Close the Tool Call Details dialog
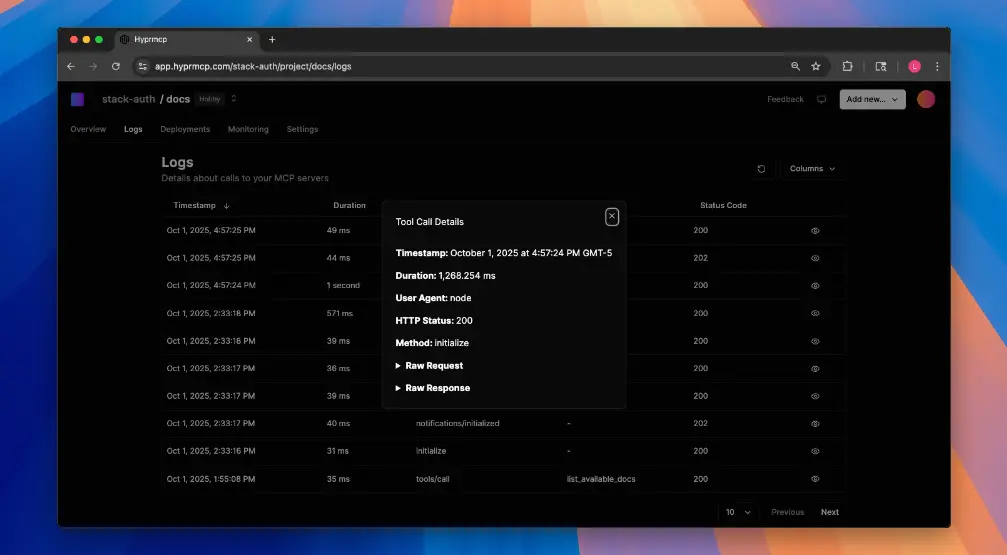 click(611, 217)
